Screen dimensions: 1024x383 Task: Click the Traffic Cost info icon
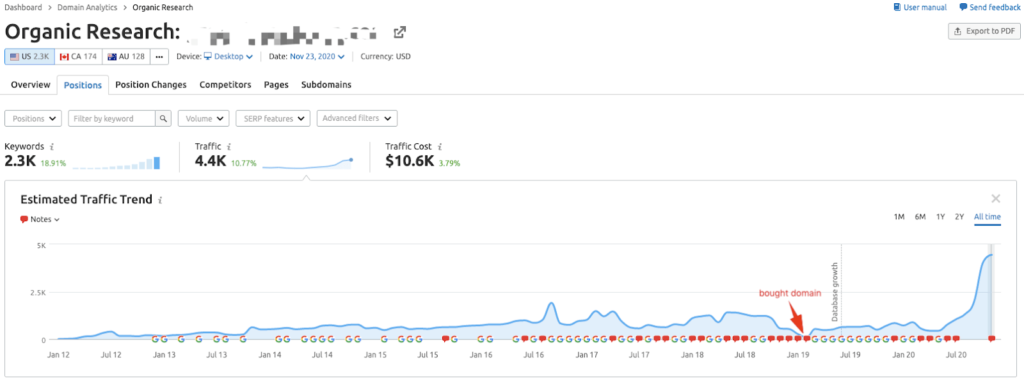pos(440,147)
